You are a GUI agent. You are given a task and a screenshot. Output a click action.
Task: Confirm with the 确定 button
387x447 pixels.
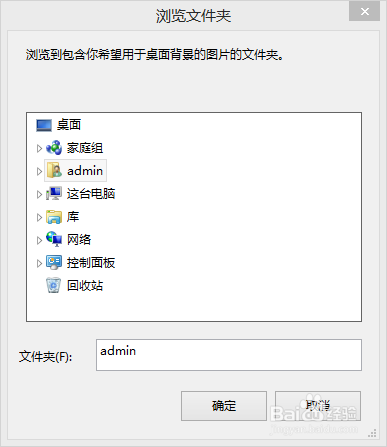[224, 406]
